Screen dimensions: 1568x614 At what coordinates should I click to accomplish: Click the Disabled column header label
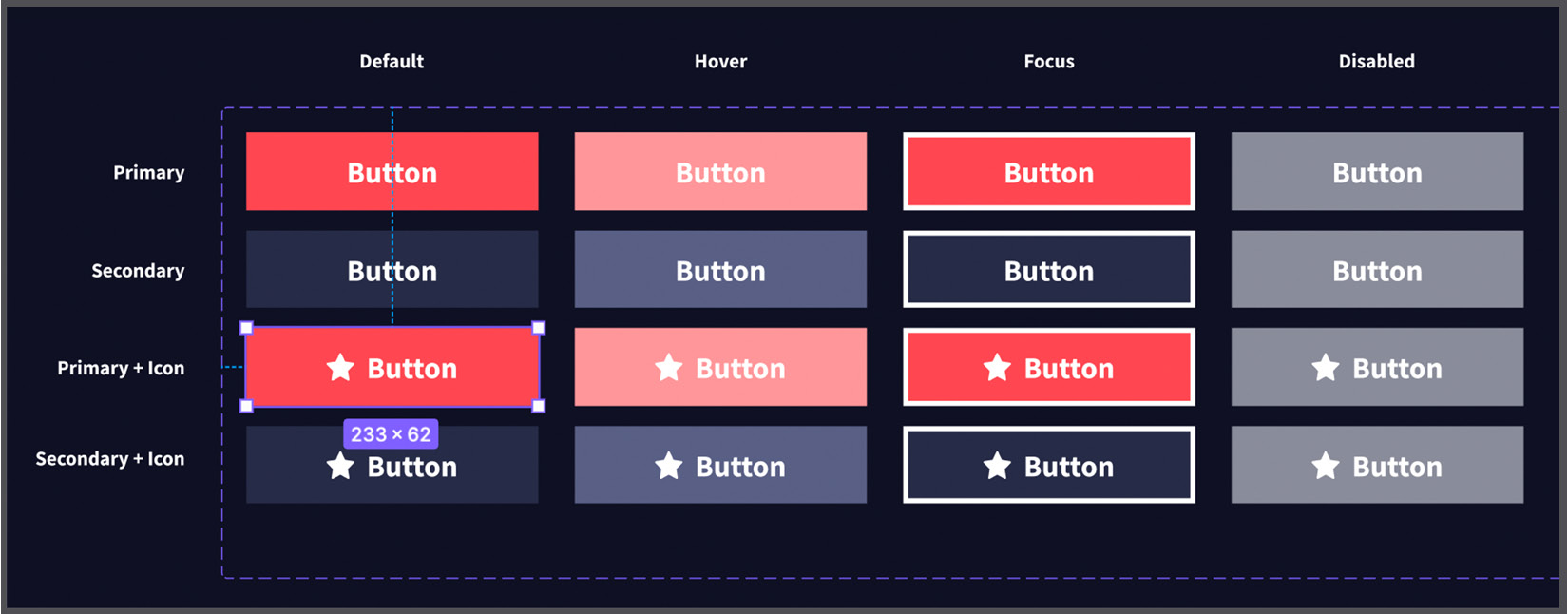click(1376, 62)
